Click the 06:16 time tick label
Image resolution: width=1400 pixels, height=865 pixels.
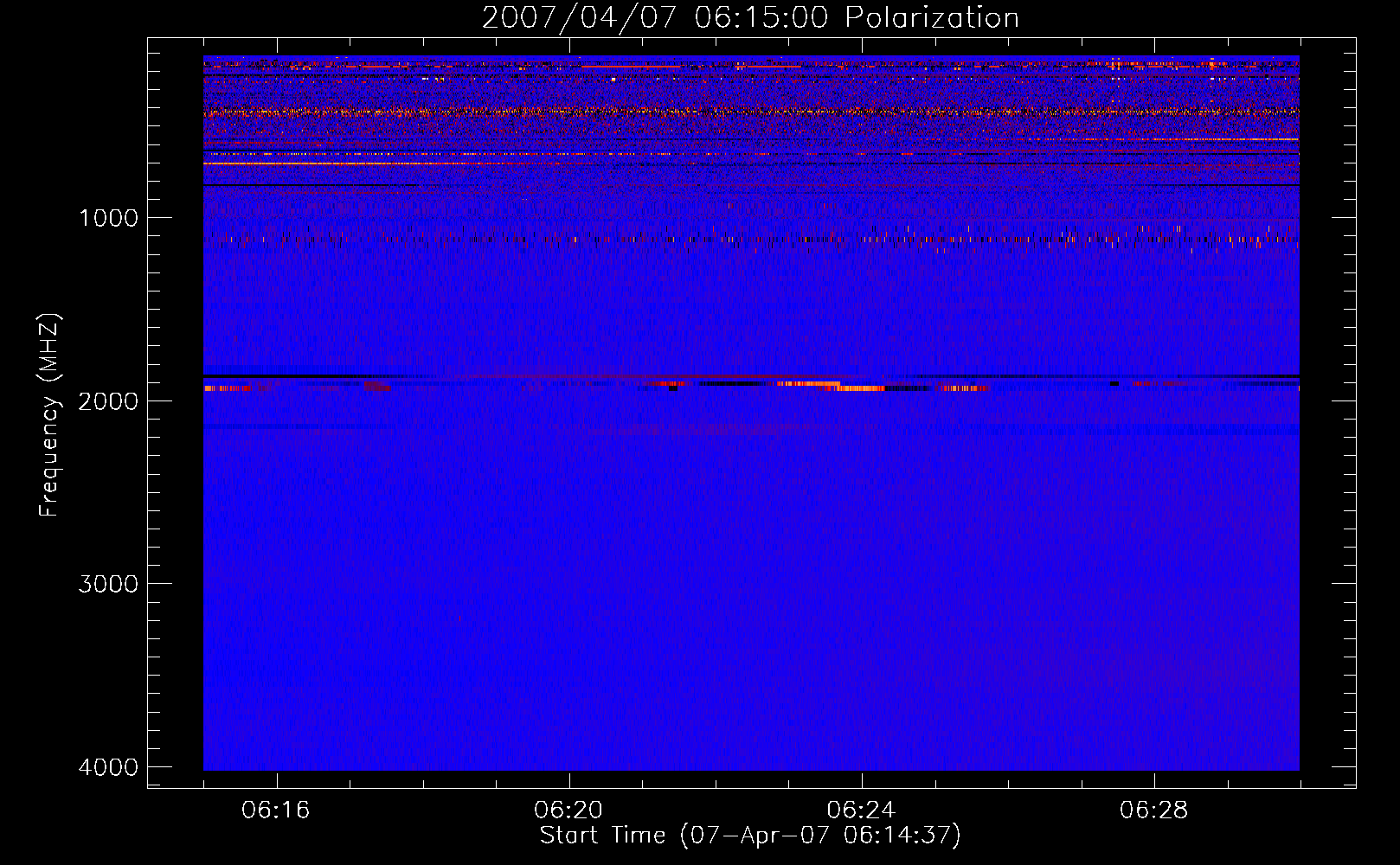click(276, 811)
